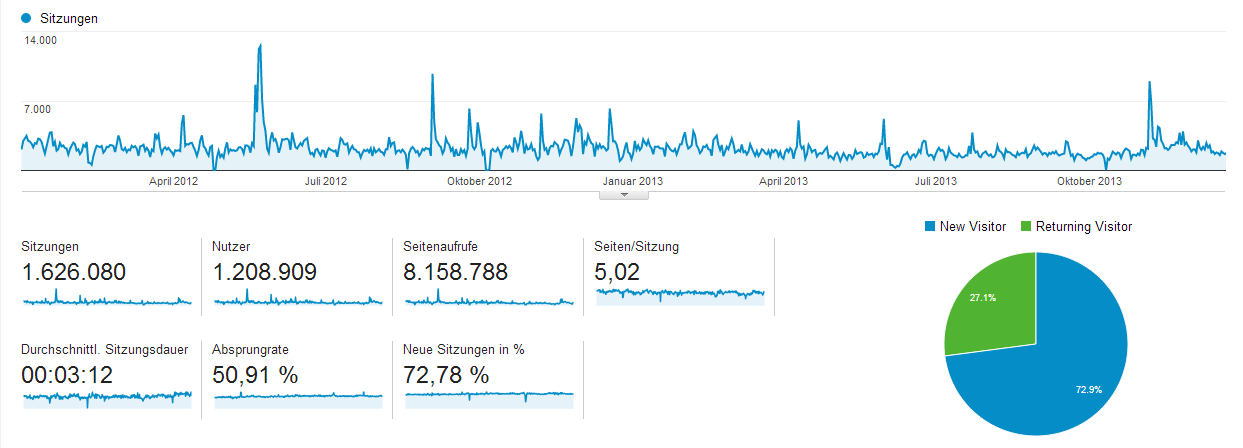
Task: Click the sparkline under the Sitzungen total
Action: click(x=106, y=299)
